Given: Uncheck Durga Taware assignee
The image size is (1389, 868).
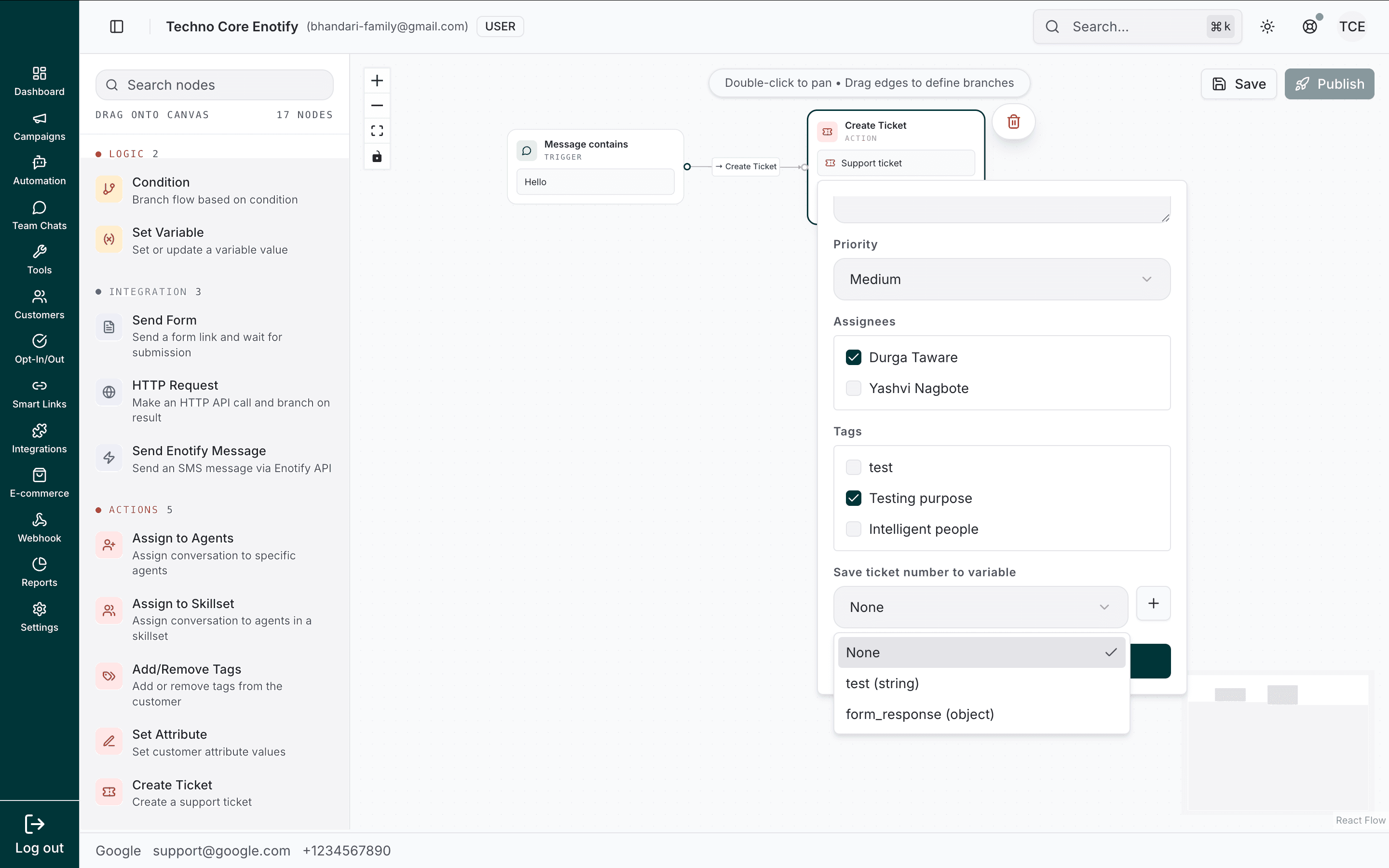Looking at the screenshot, I should coord(854,357).
